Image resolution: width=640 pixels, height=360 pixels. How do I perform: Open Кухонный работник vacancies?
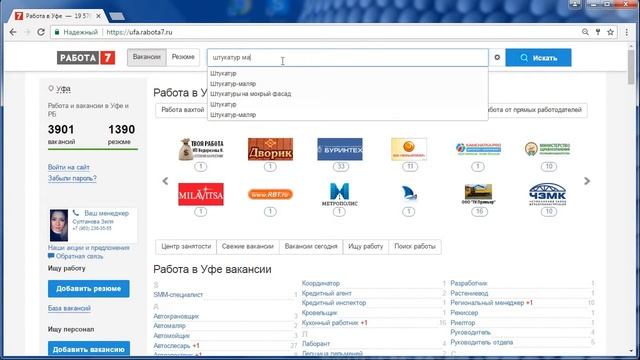[x=330, y=323]
